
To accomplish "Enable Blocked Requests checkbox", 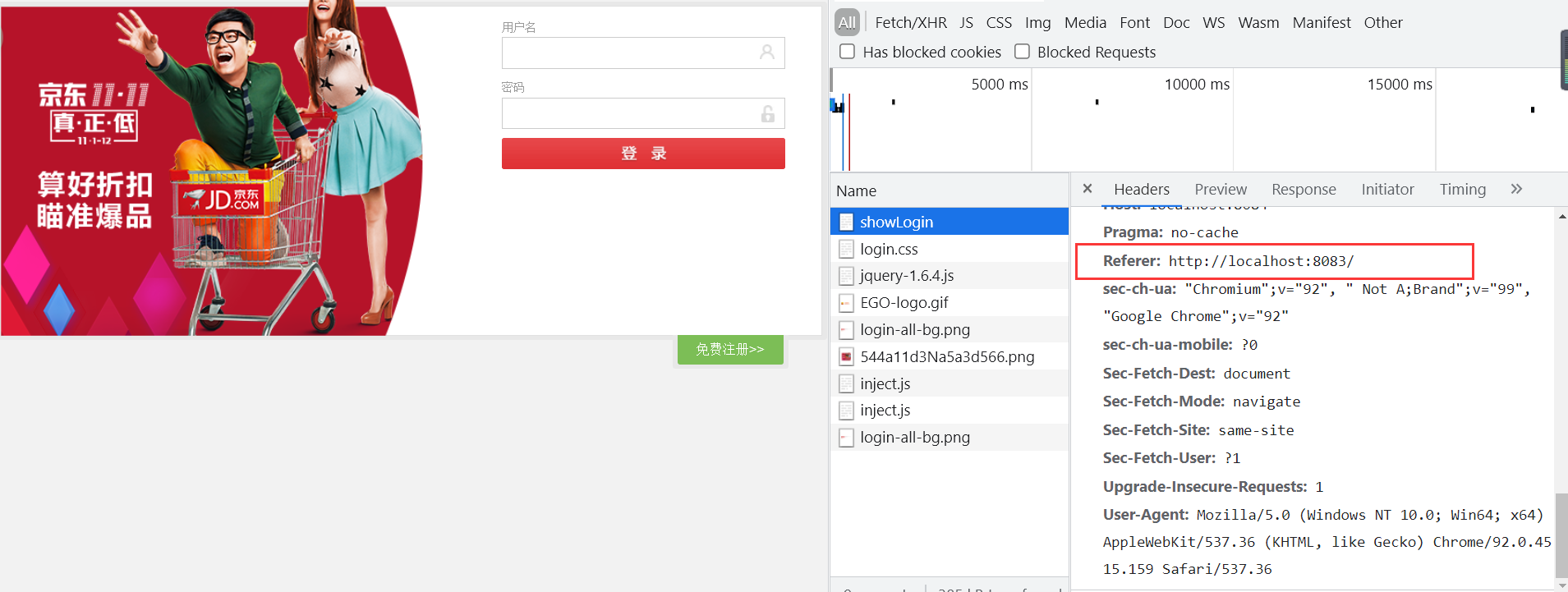I will pyautogui.click(x=1022, y=52).
